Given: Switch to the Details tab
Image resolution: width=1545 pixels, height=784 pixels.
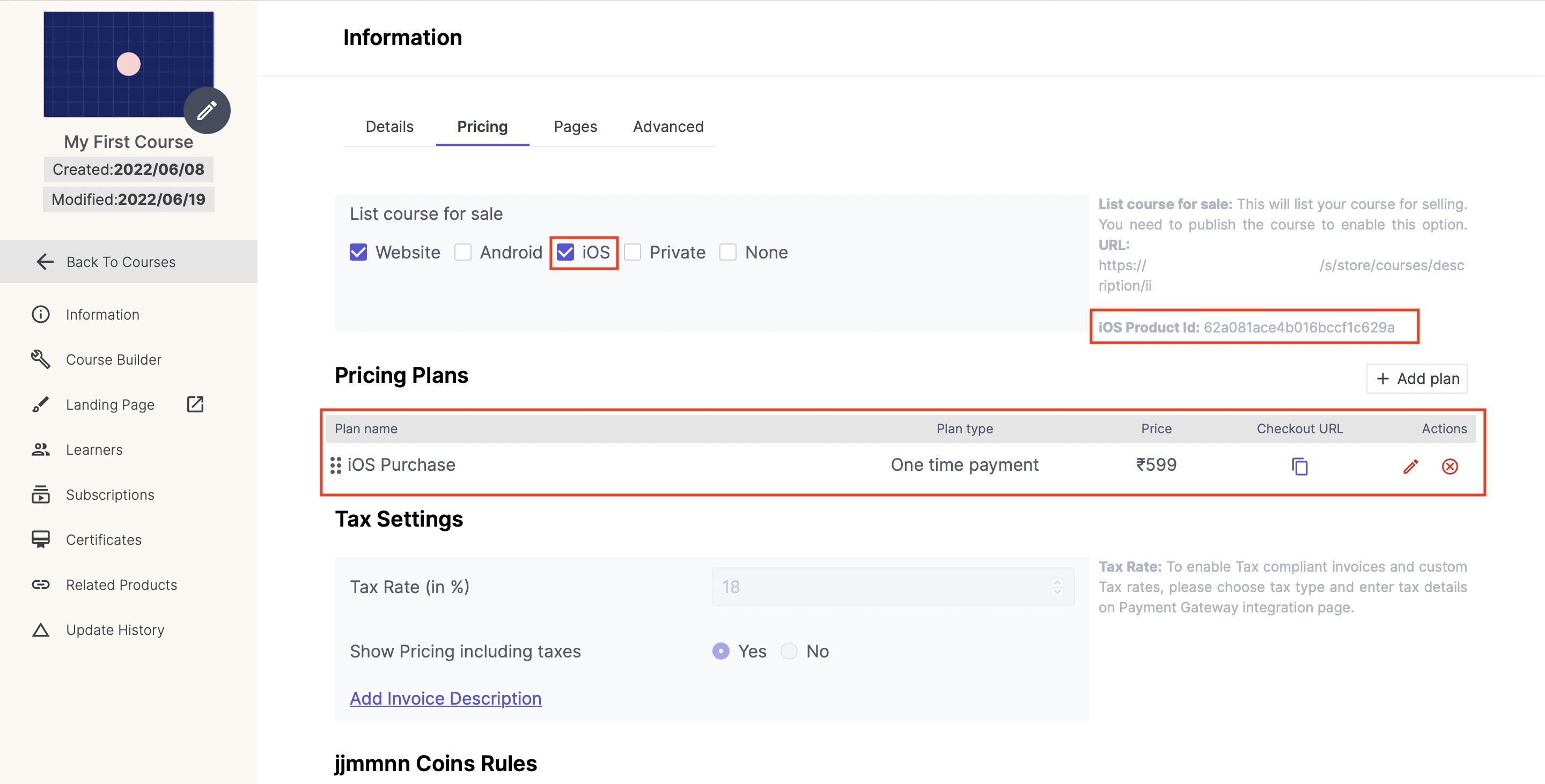Looking at the screenshot, I should coord(389,127).
